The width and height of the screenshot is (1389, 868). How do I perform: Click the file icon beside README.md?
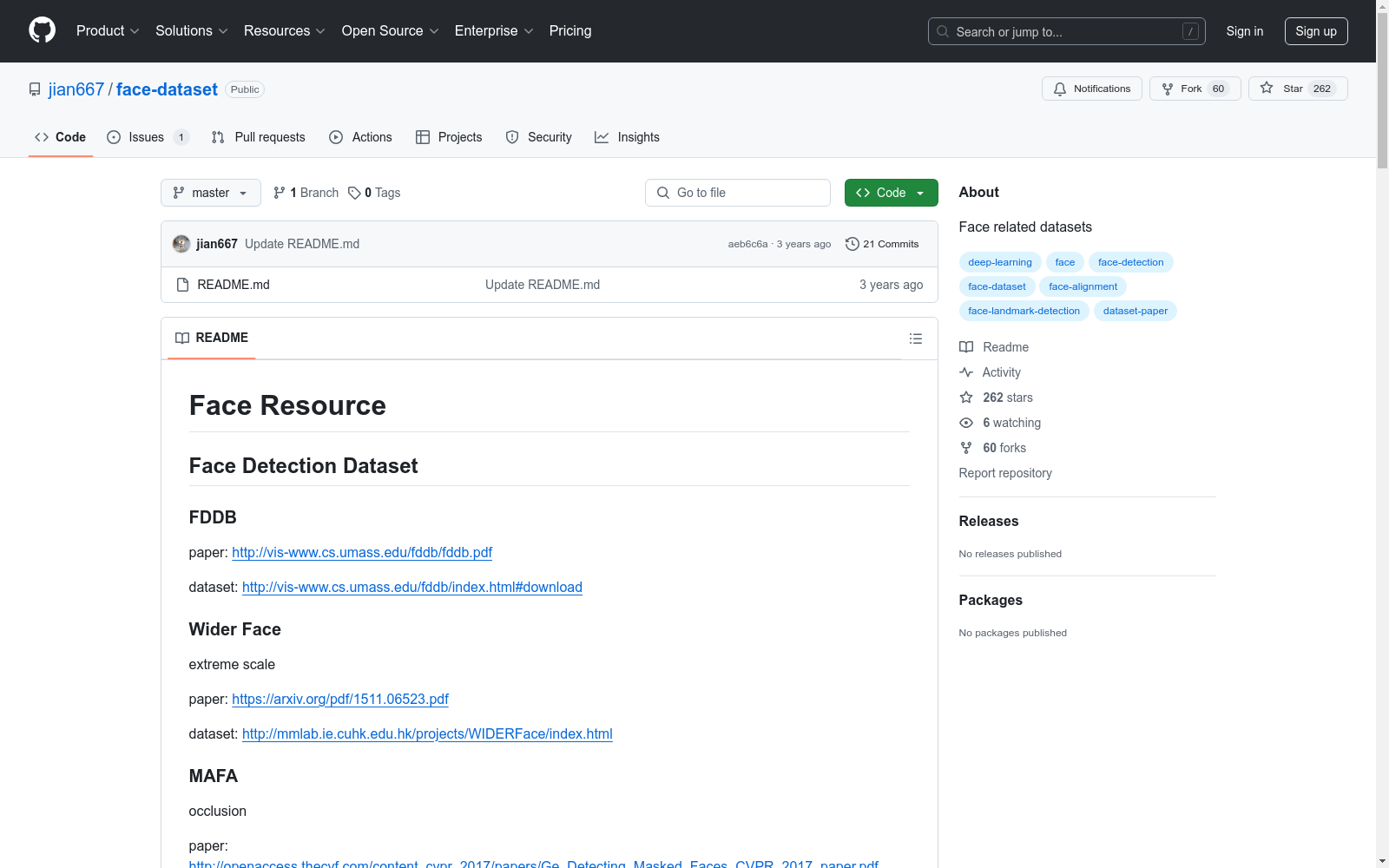point(182,285)
